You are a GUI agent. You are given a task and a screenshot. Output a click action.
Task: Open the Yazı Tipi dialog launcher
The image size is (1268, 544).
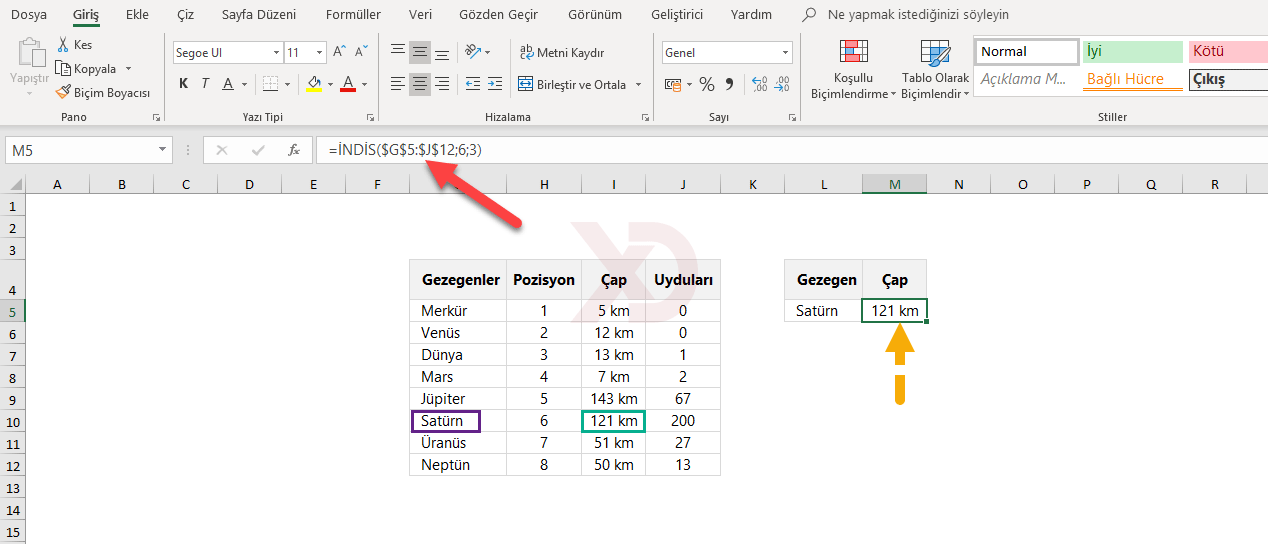pyautogui.click(x=371, y=118)
